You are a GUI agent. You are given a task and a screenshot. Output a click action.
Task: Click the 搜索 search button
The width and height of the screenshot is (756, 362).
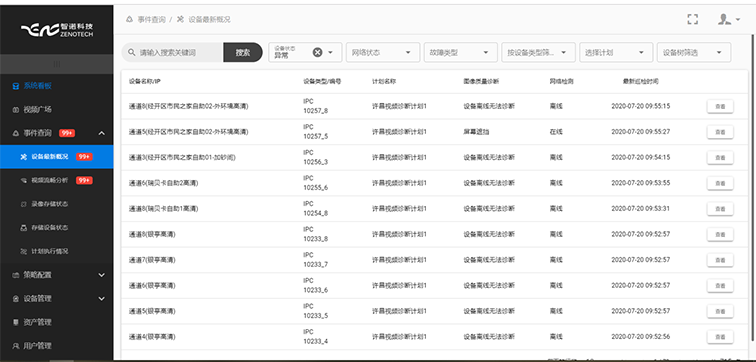243,52
